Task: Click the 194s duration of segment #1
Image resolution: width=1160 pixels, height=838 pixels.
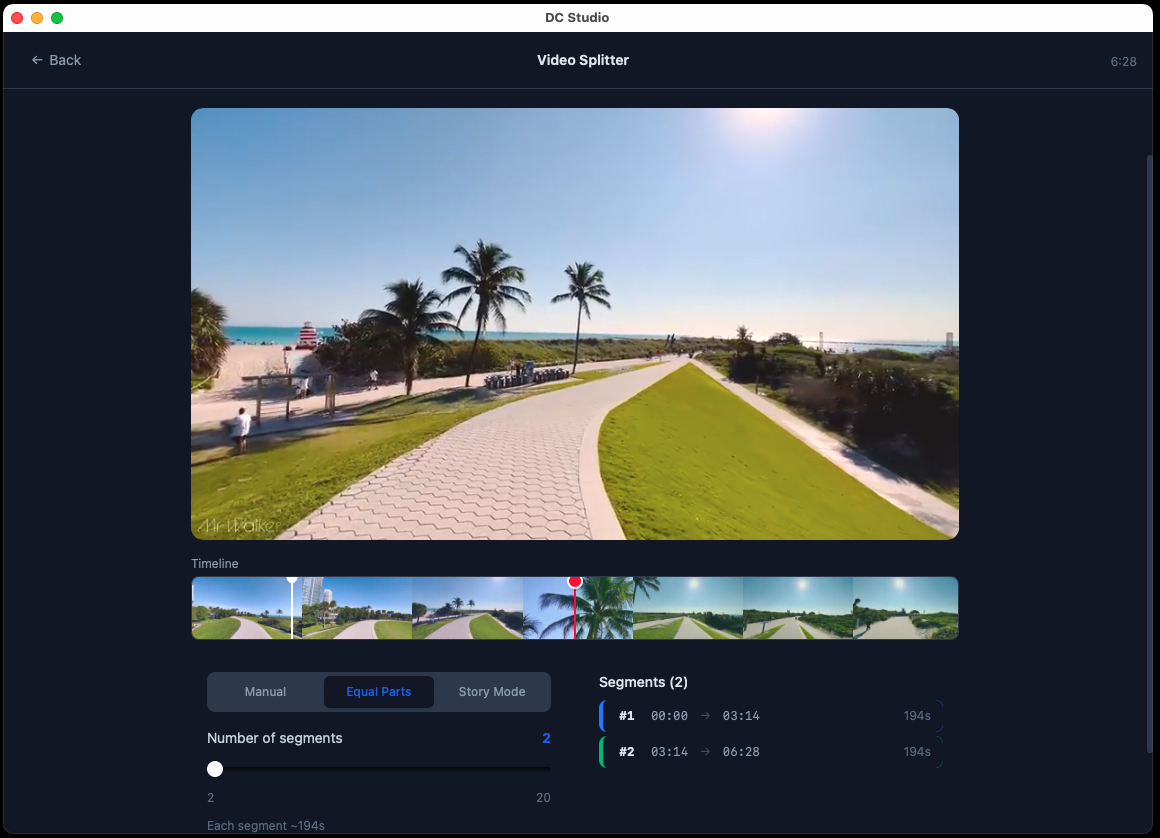Action: coord(918,715)
